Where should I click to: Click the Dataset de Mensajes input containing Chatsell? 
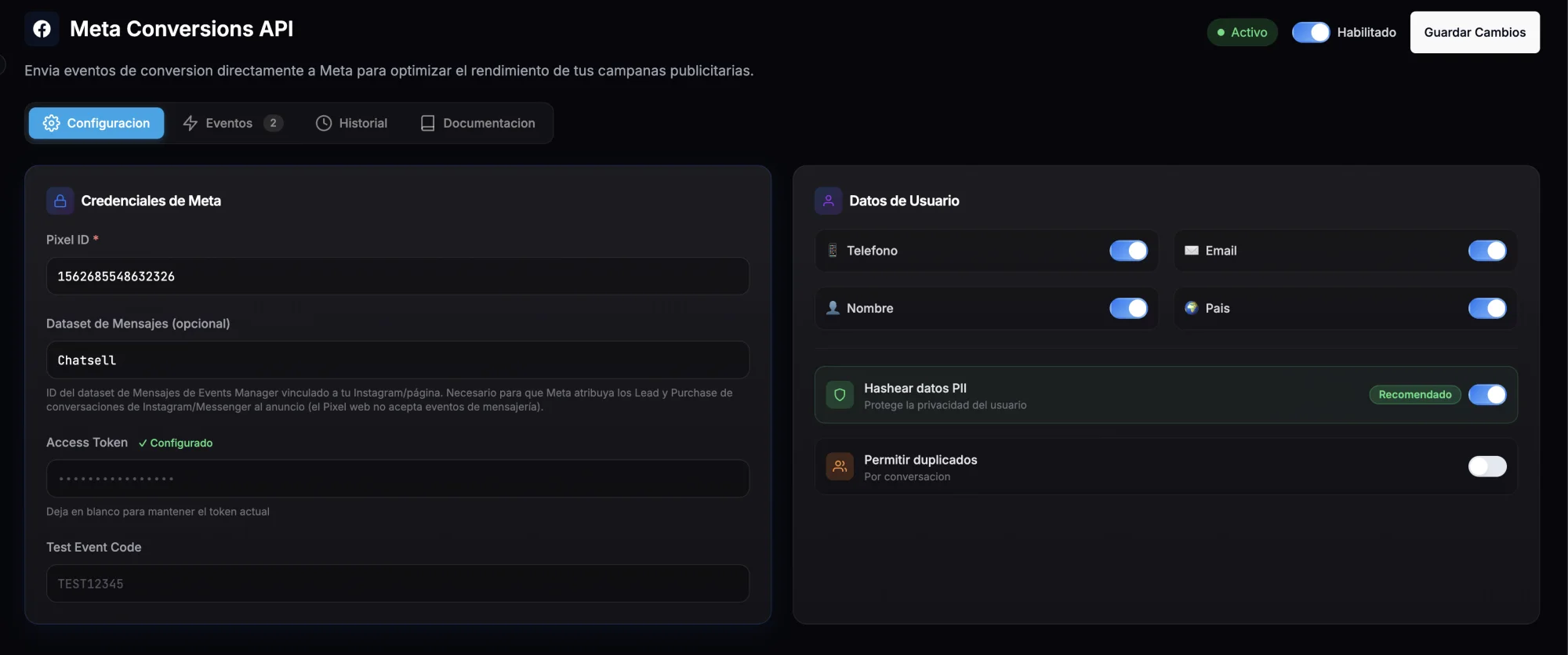tap(397, 360)
